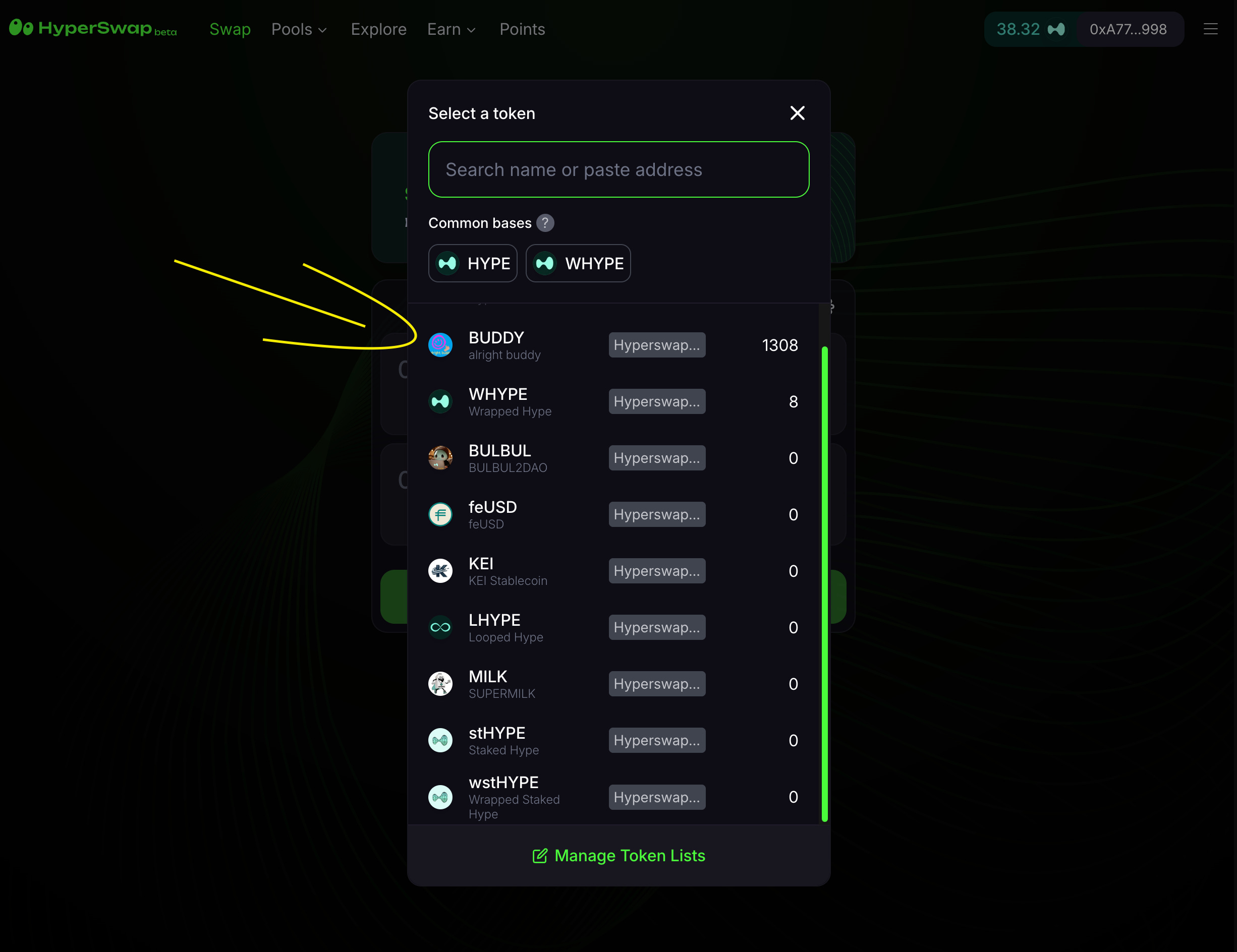Click BUDDY balance 1308

(780, 345)
